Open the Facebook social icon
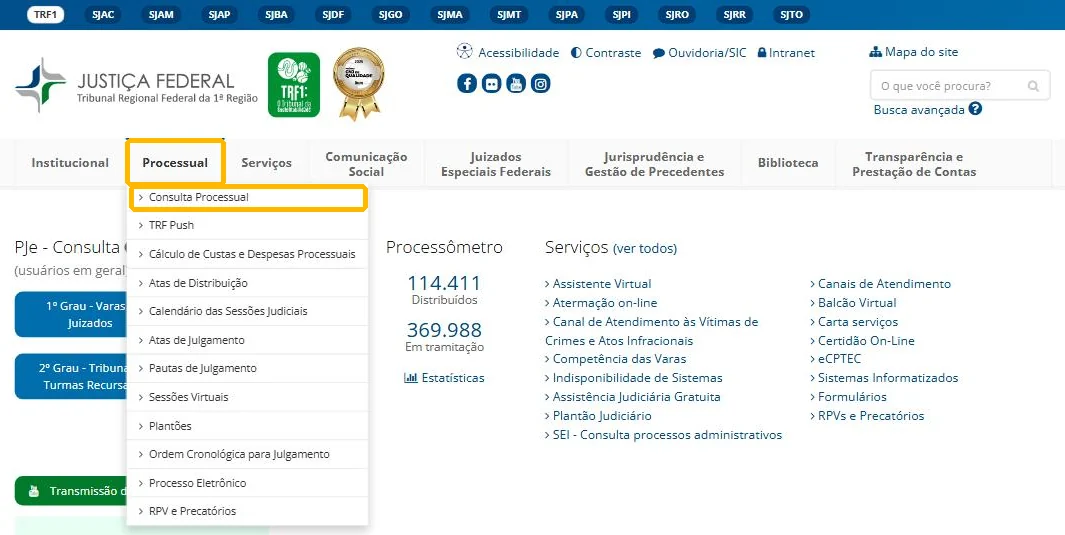Image resolution: width=1065 pixels, height=535 pixels. point(467,84)
